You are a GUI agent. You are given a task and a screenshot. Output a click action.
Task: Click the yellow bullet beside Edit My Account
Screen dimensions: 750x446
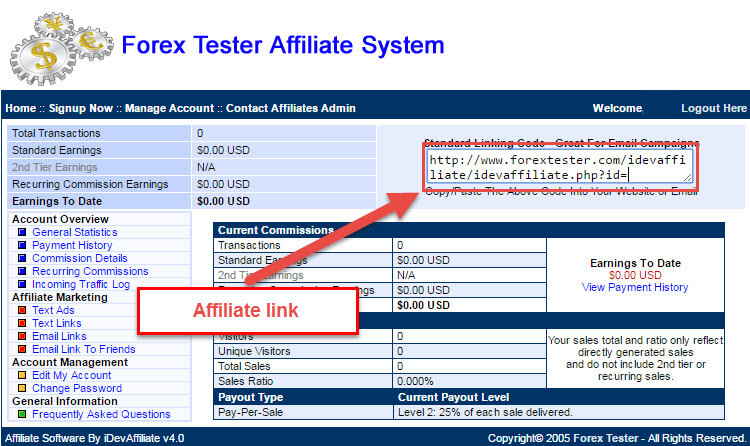[x=22, y=375]
